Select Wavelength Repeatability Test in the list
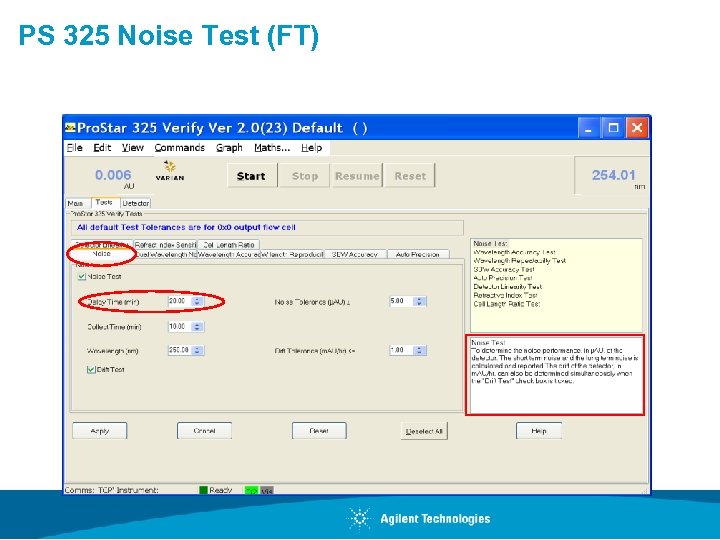This screenshot has width=720, height=540. [x=519, y=261]
